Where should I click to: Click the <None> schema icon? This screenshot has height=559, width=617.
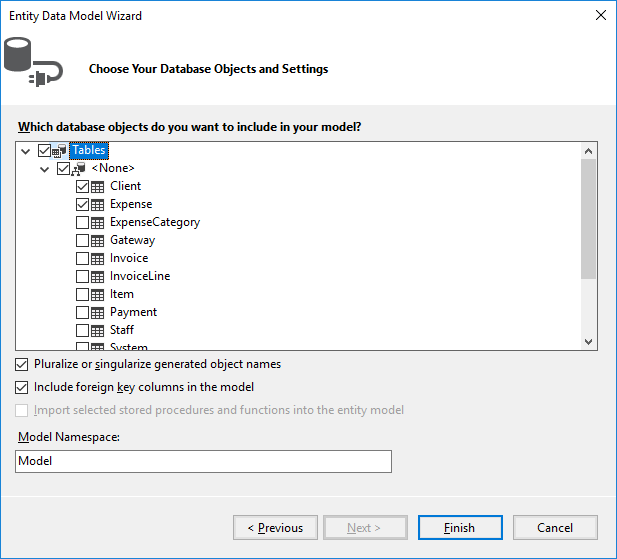click(x=79, y=169)
